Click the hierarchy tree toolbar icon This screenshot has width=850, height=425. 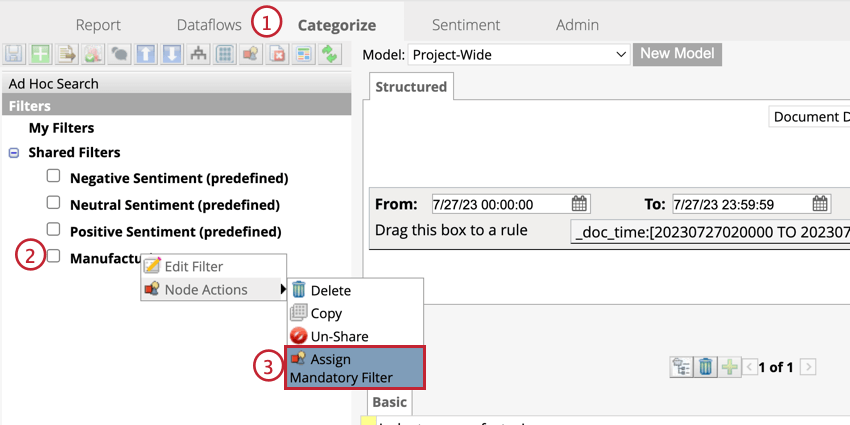click(198, 54)
